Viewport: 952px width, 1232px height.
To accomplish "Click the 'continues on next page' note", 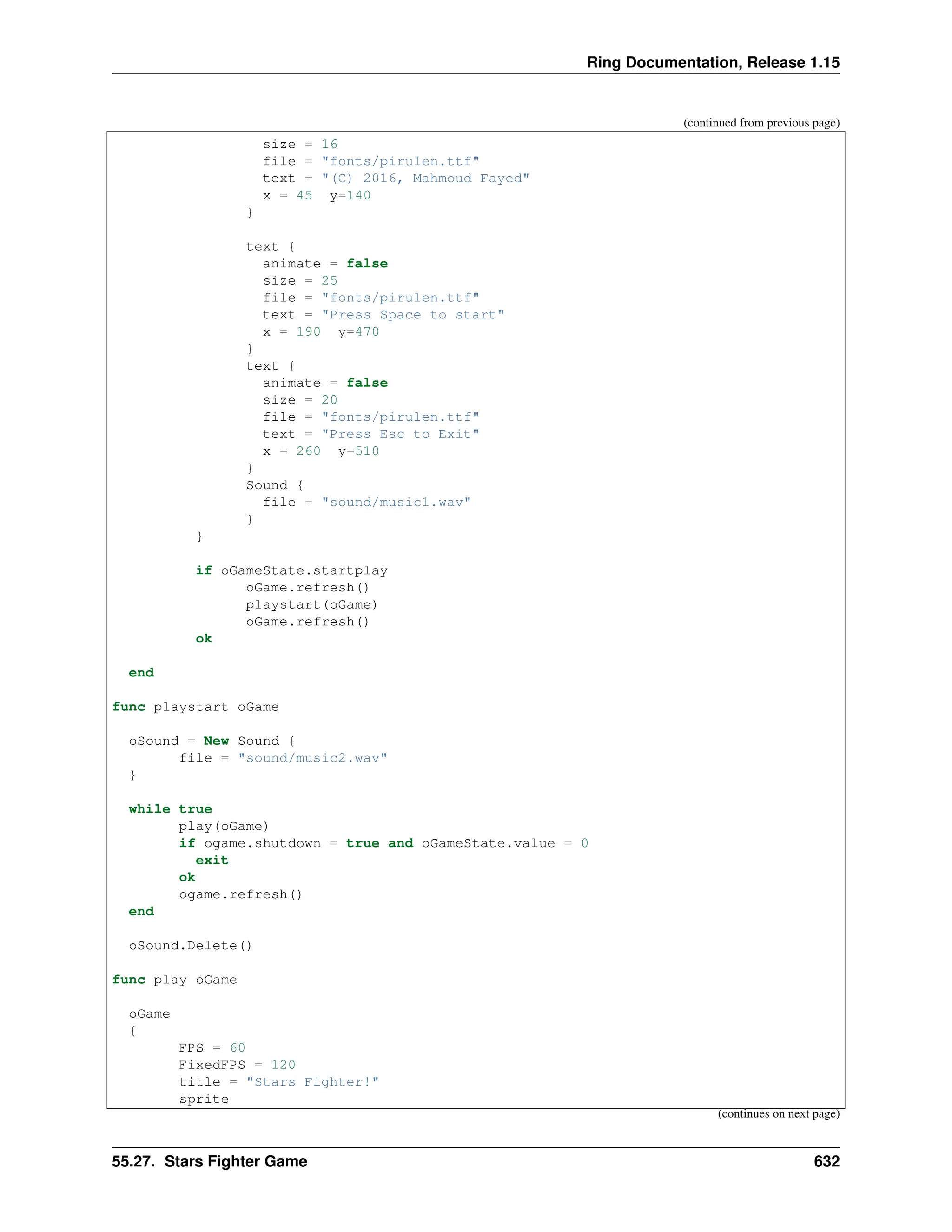I will (778, 1113).
